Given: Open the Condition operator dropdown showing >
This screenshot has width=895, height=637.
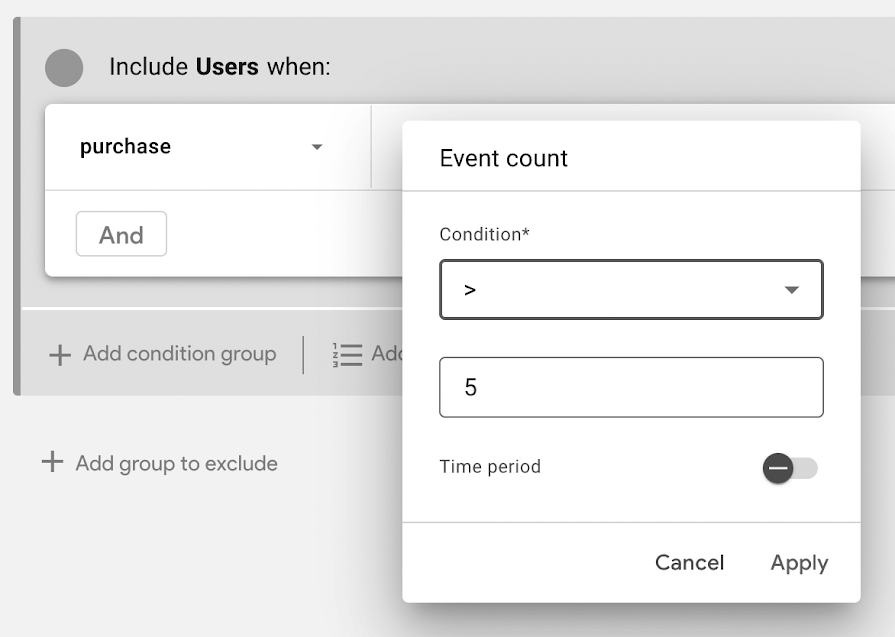Looking at the screenshot, I should pyautogui.click(x=631, y=289).
